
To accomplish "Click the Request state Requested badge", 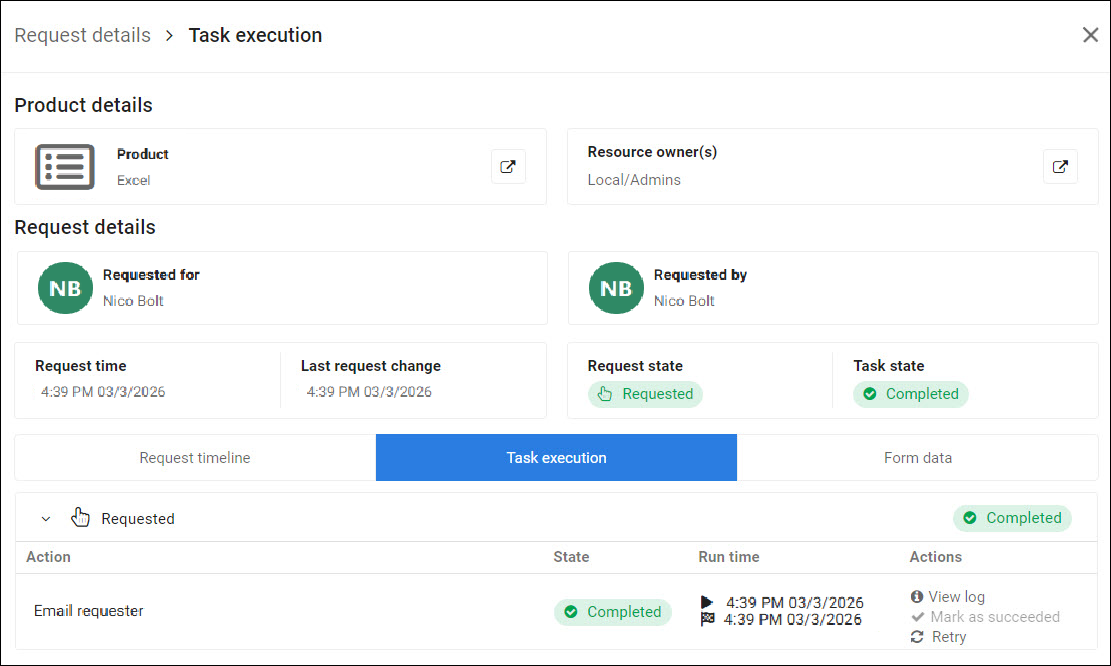I will pos(645,394).
